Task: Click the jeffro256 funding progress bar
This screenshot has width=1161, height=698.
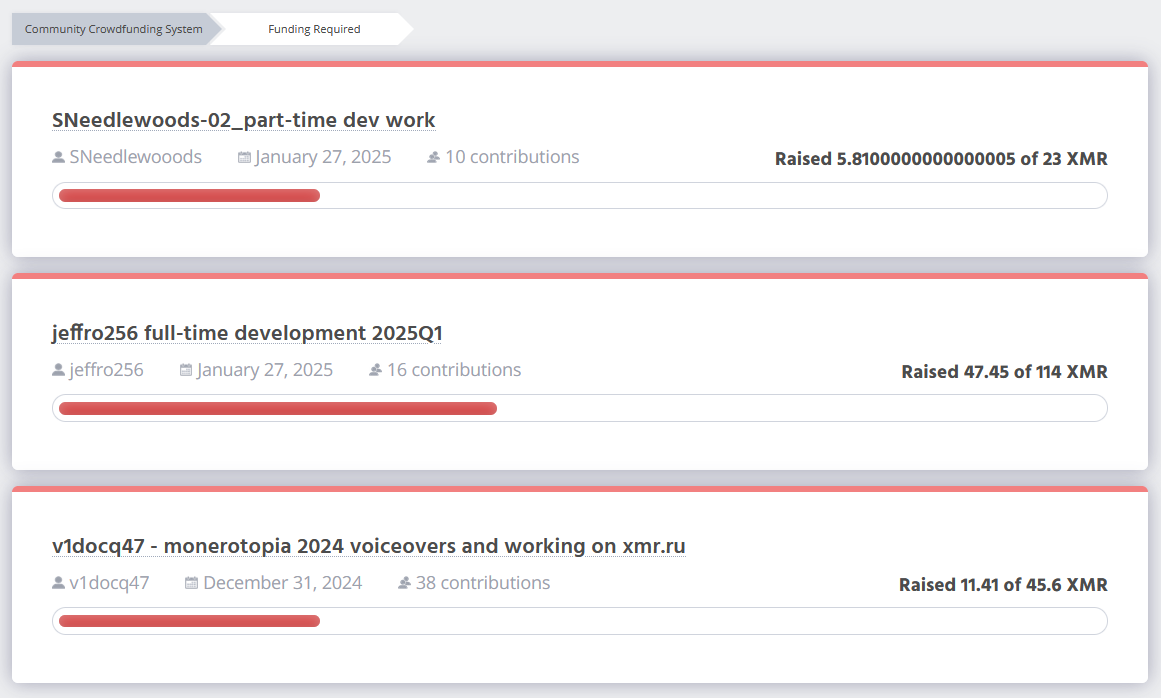Action: pyautogui.click(x=580, y=409)
